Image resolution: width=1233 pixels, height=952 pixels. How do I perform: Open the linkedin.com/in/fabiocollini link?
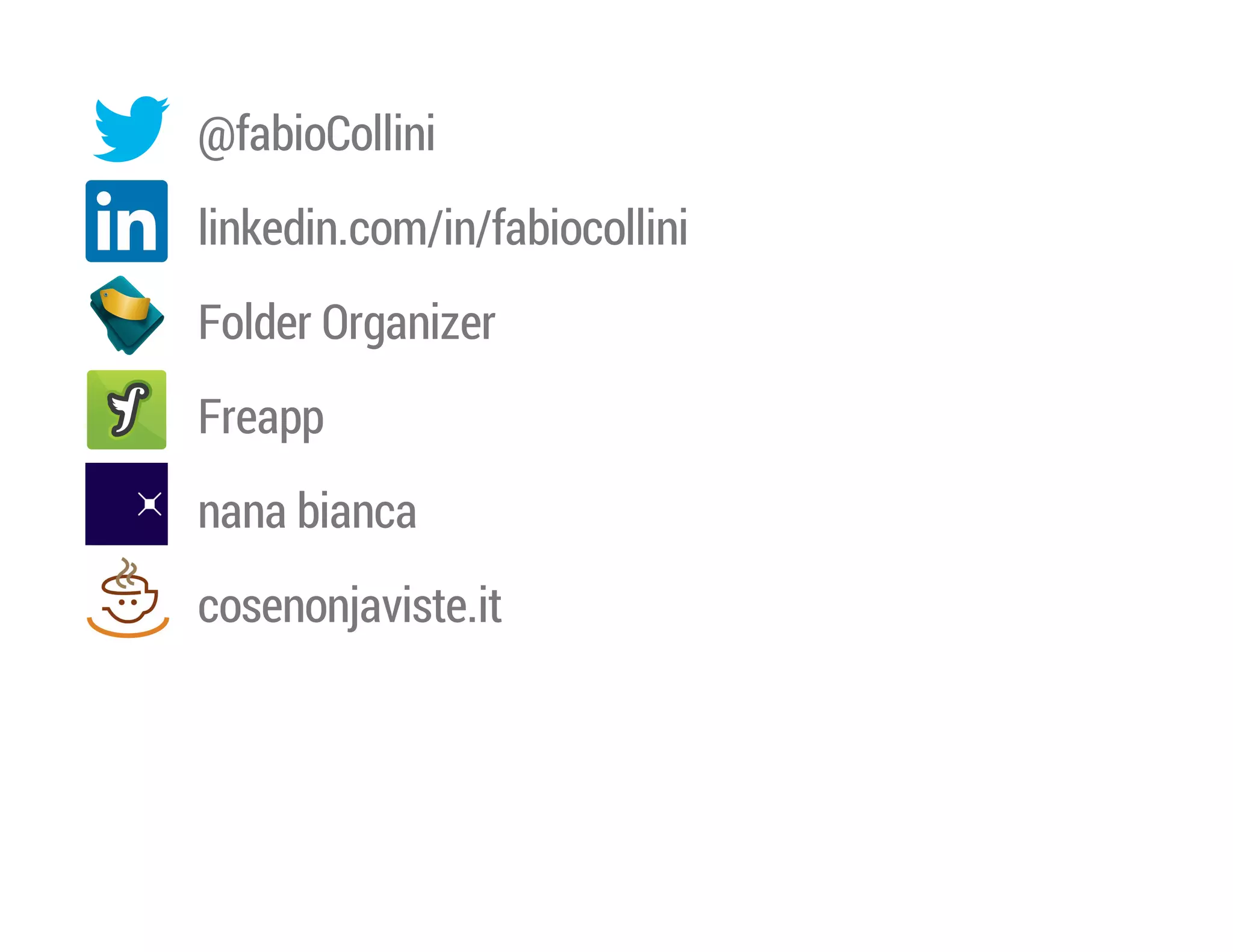[x=443, y=227]
